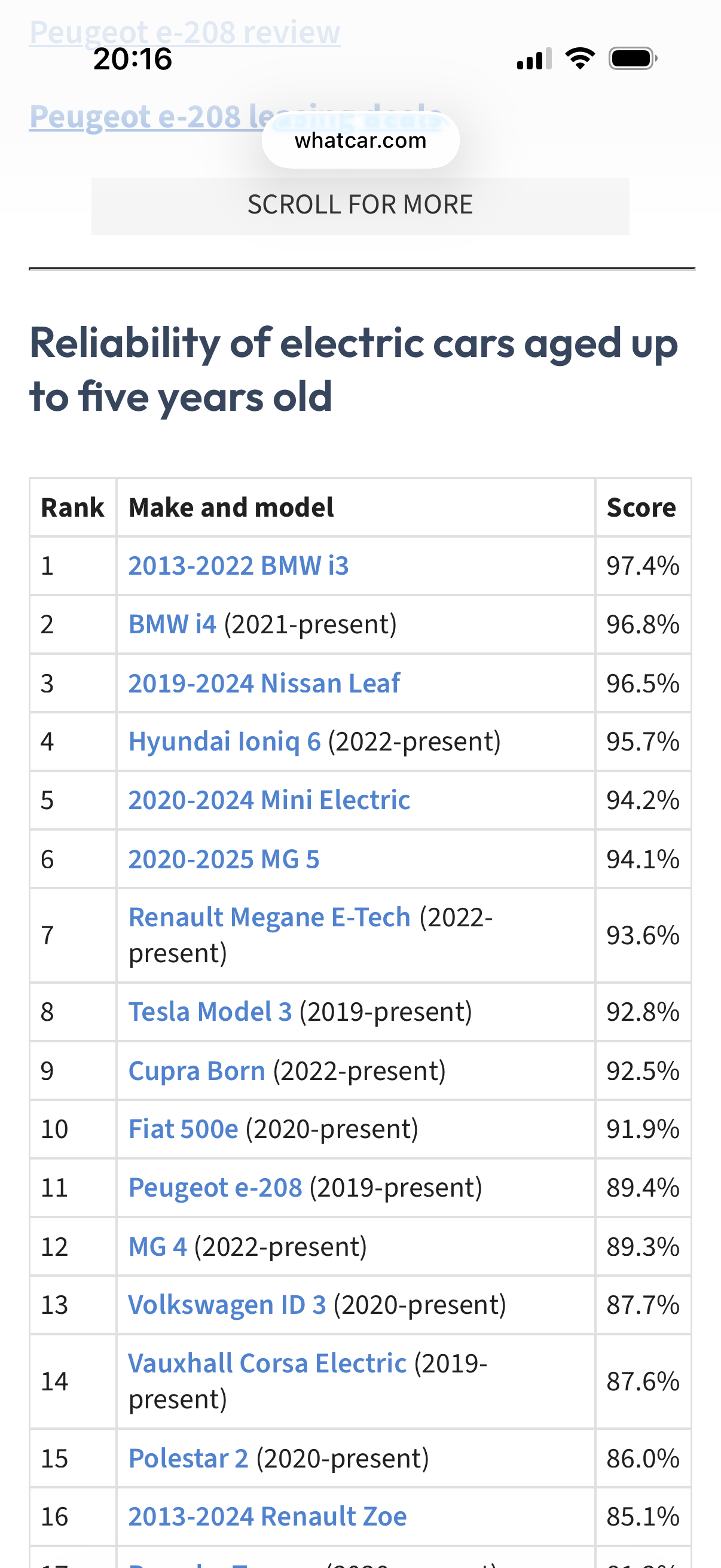This screenshot has width=721, height=1568.
Task: Open the Hyundai Ioniq 6 link
Action: pyautogui.click(x=225, y=742)
